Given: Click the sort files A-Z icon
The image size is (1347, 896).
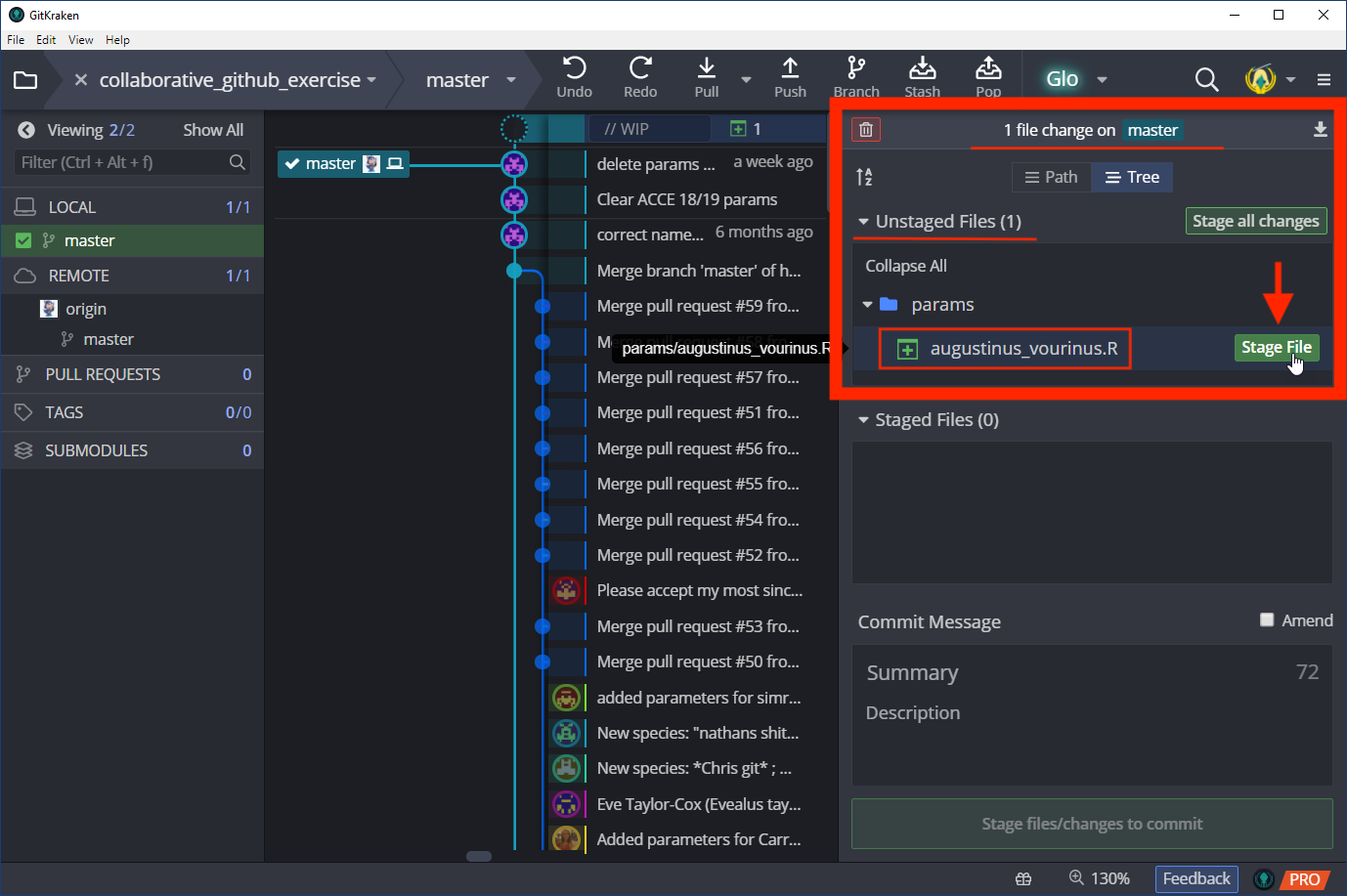Looking at the screenshot, I should 864,177.
